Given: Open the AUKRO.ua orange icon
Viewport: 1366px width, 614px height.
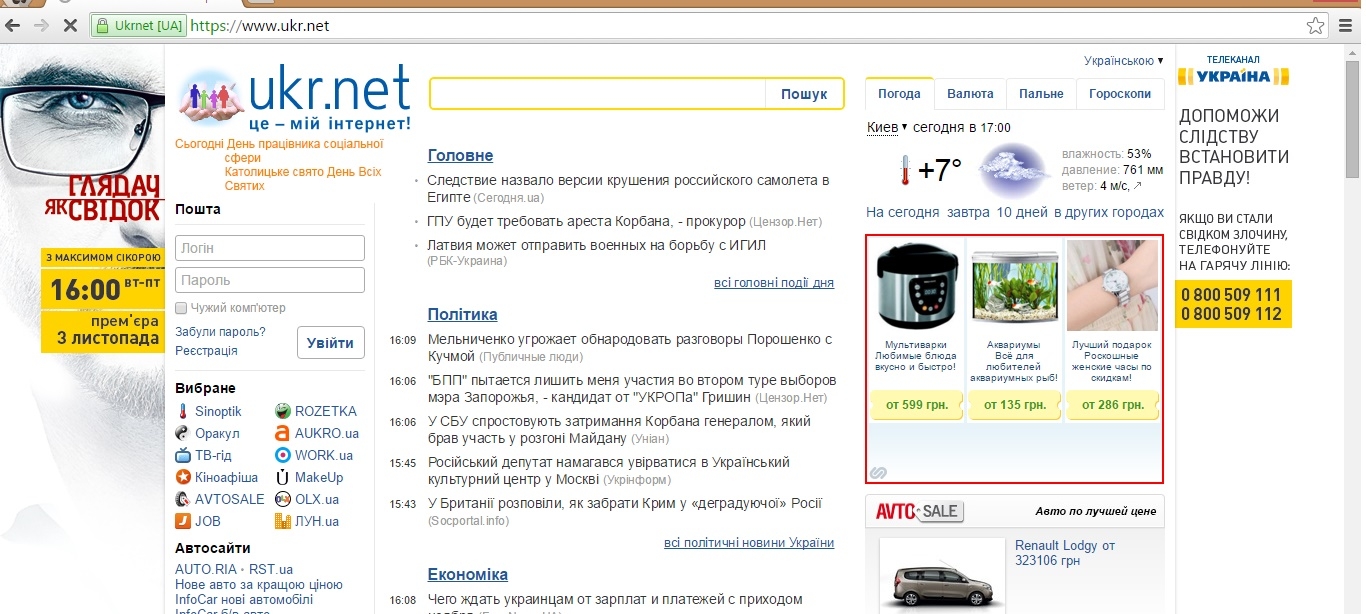Looking at the screenshot, I should (x=283, y=433).
